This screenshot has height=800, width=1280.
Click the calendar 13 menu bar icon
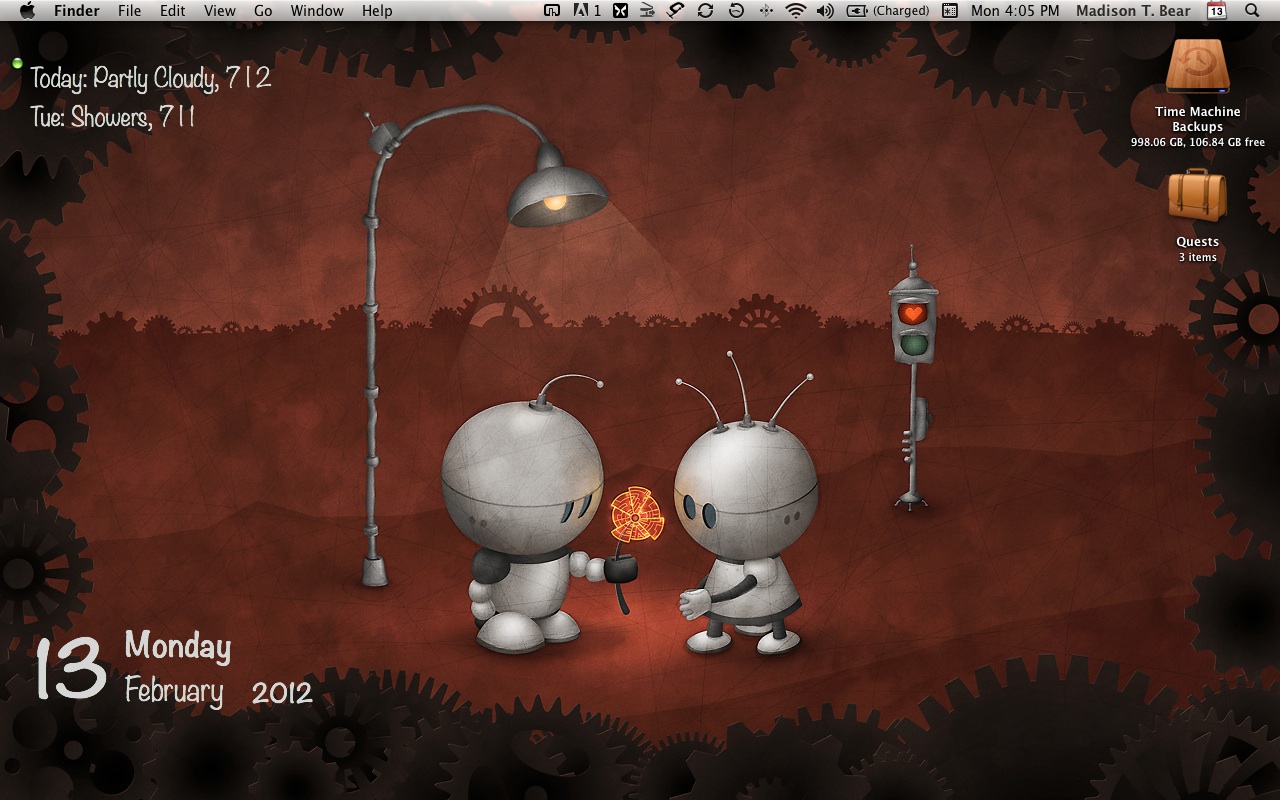pyautogui.click(x=1217, y=10)
